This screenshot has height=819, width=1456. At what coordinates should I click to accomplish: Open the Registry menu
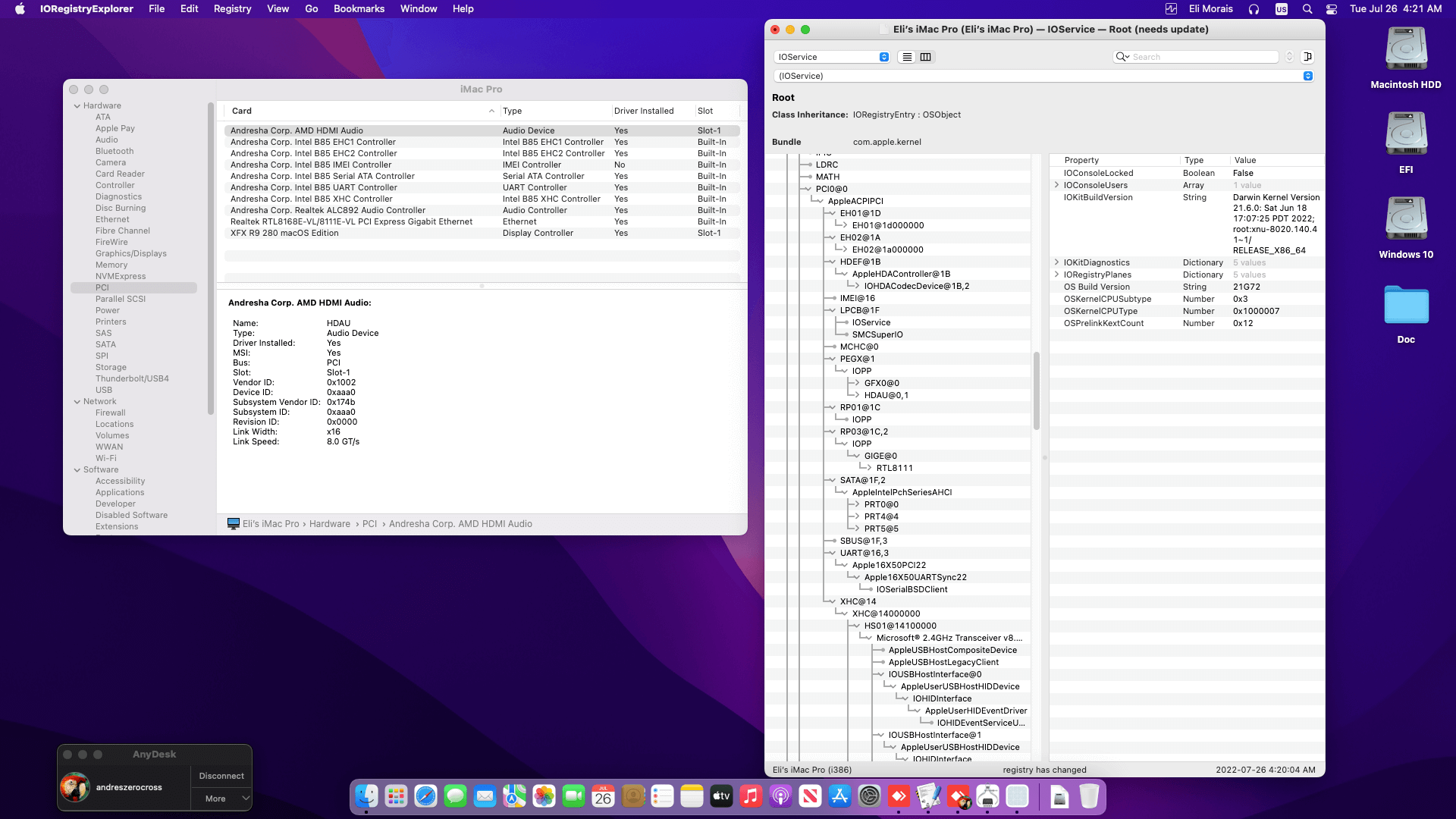[x=232, y=9]
